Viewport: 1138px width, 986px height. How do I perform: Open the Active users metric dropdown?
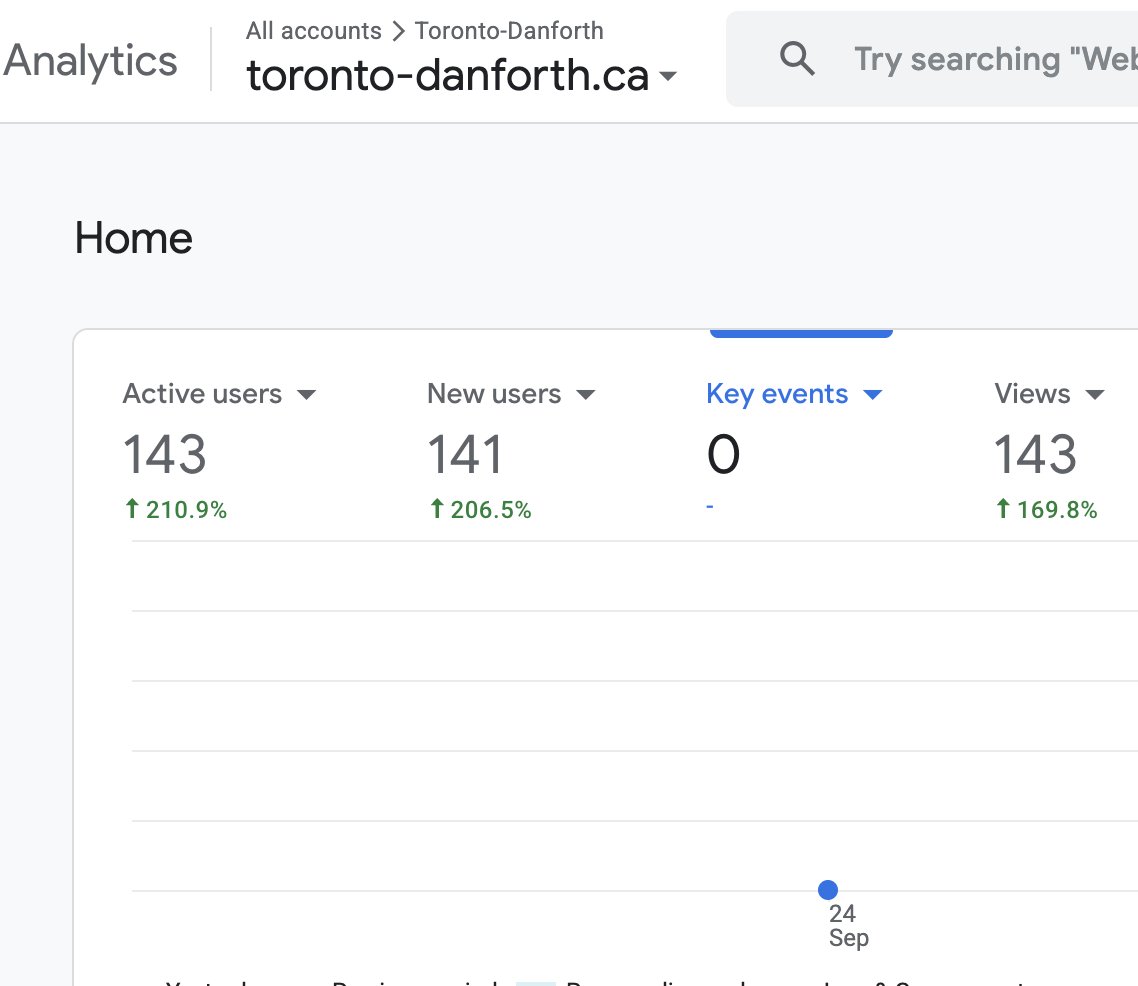[307, 395]
